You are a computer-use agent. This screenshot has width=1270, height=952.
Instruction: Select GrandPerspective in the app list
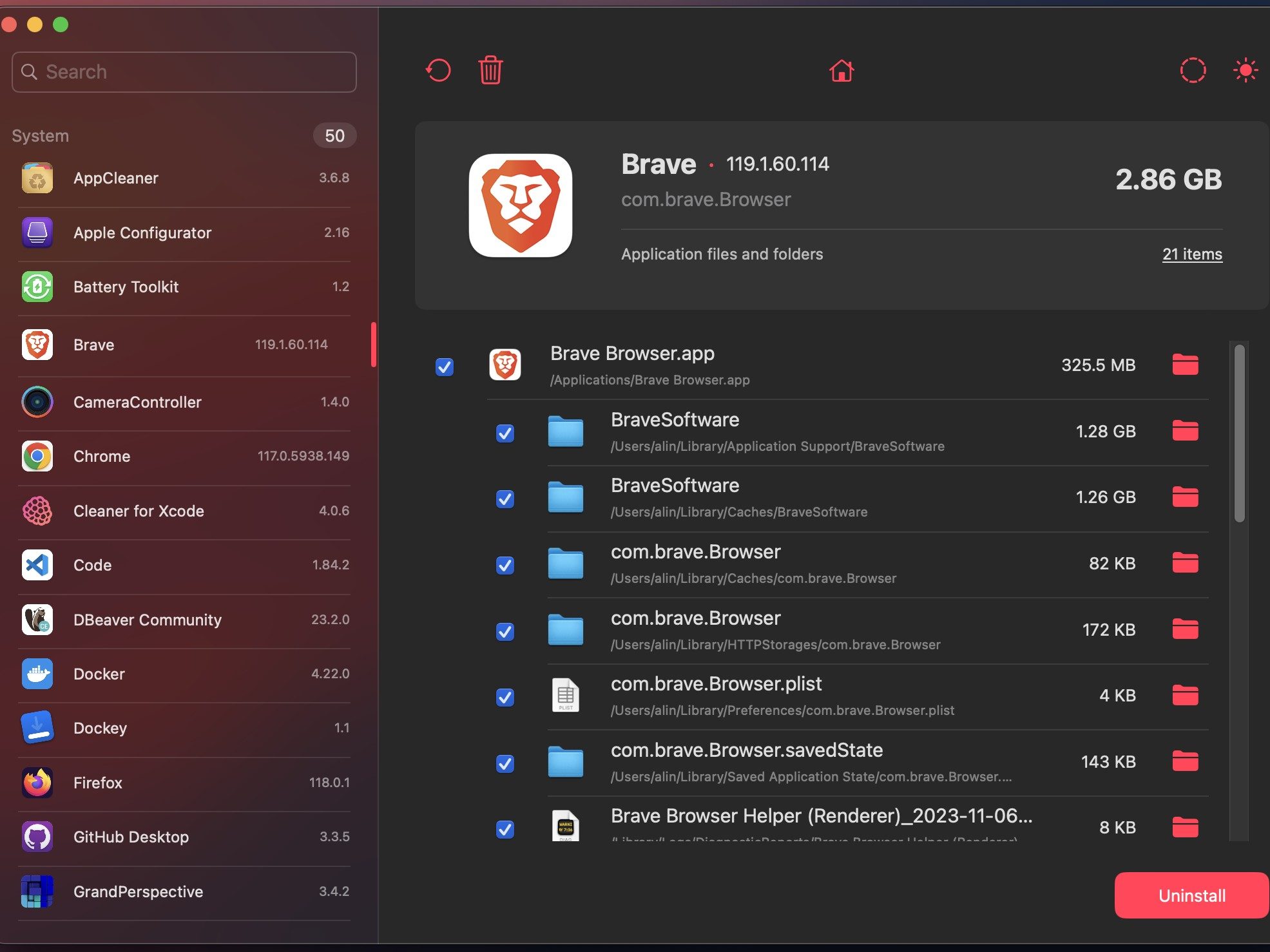click(x=185, y=891)
